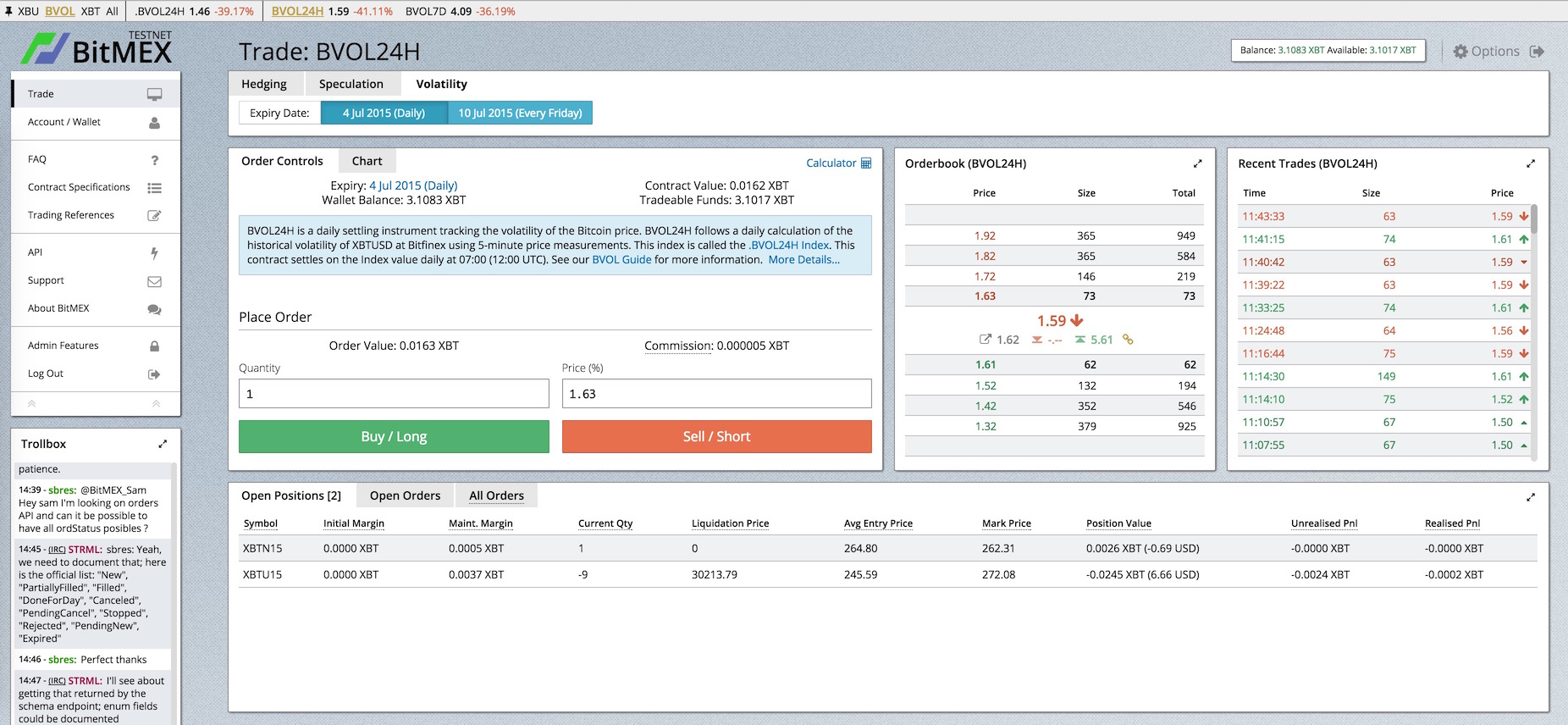Open the All Orders tab
Image resolution: width=1568 pixels, height=725 pixels.
click(497, 495)
